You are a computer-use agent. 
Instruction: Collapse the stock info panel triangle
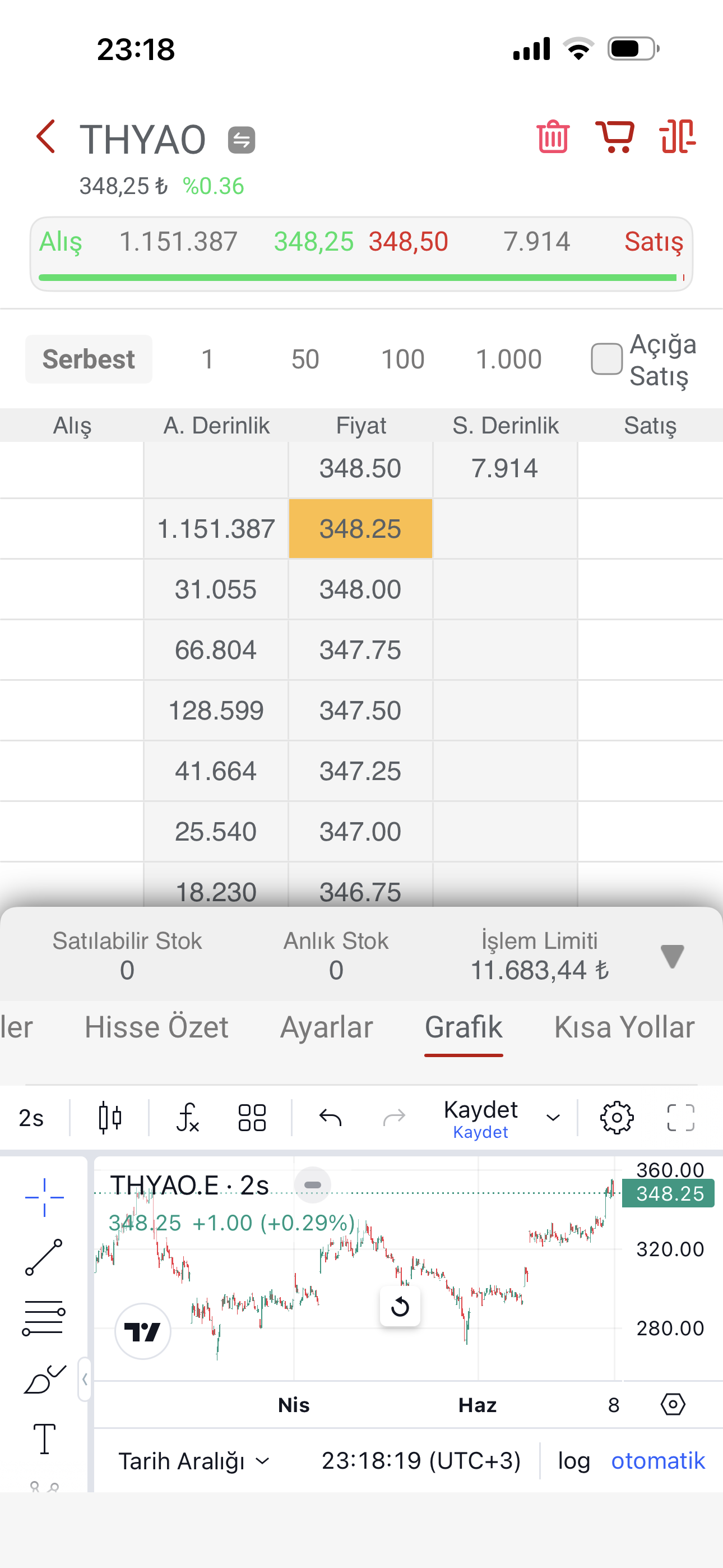click(672, 956)
